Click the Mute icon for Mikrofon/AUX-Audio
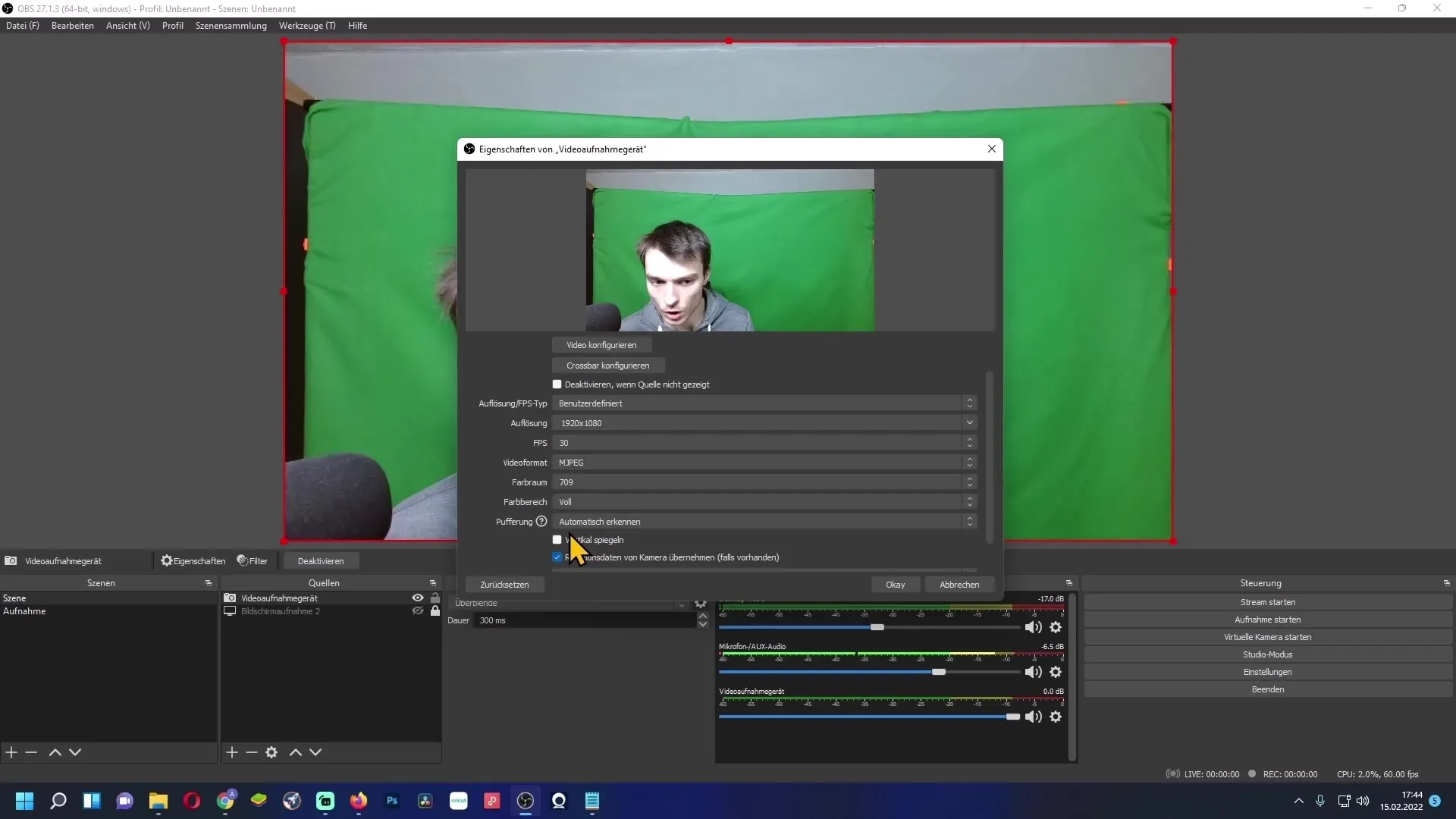The width and height of the screenshot is (1456, 819). click(1033, 672)
